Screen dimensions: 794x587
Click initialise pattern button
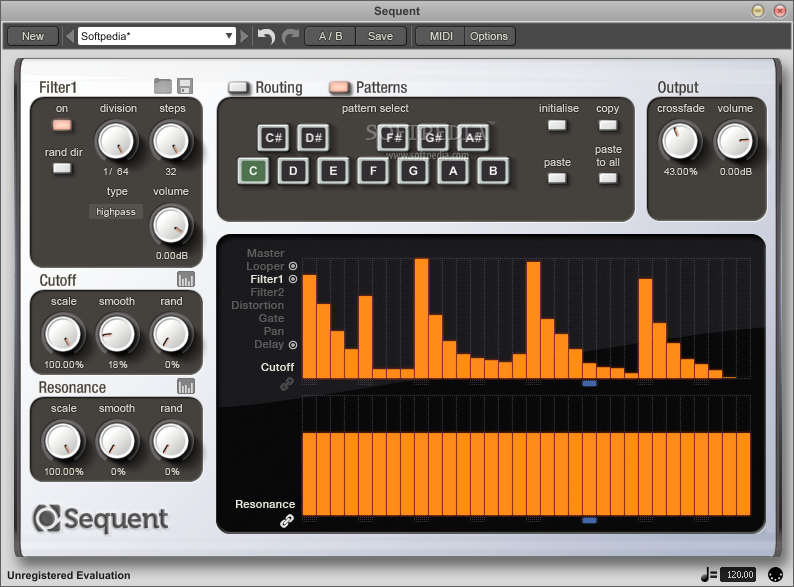[x=557, y=125]
